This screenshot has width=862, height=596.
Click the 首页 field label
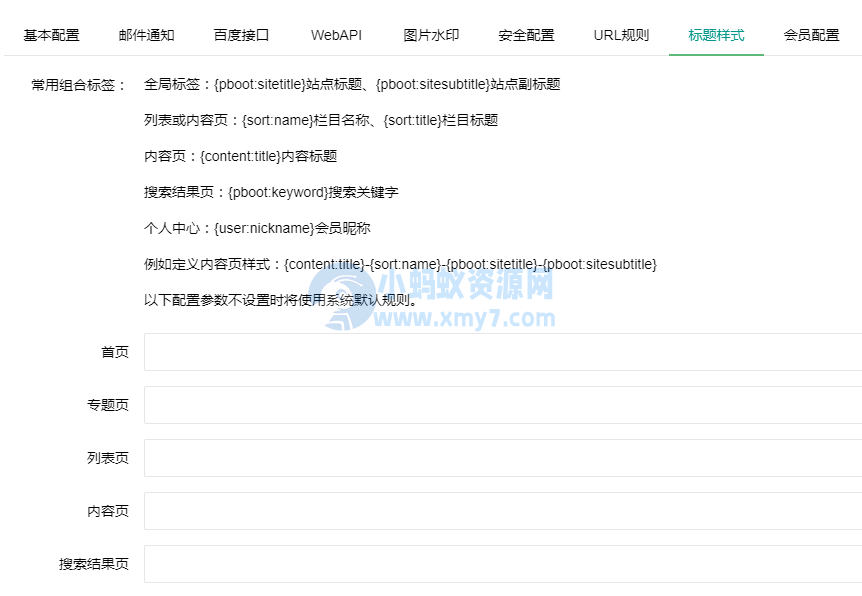pyautogui.click(x=115, y=352)
